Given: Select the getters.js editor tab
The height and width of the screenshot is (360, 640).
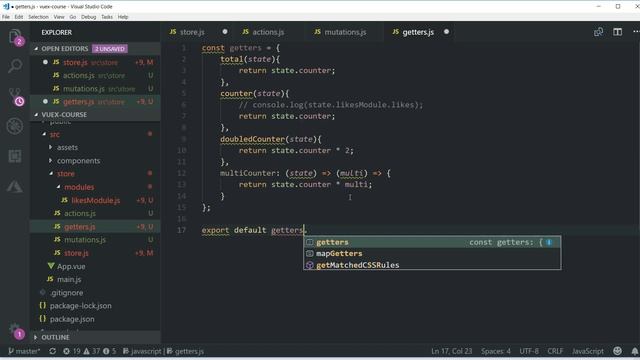Looking at the screenshot, I should pyautogui.click(x=418, y=32).
